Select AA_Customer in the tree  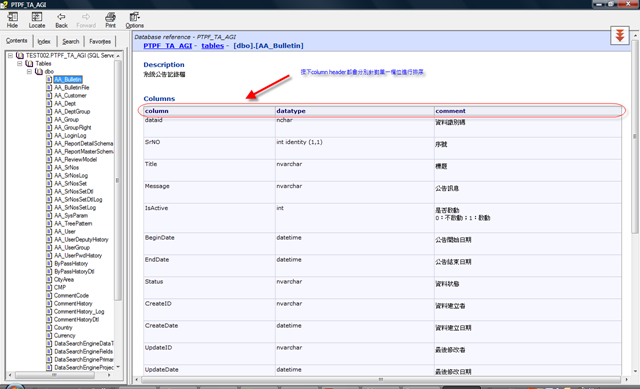point(70,96)
